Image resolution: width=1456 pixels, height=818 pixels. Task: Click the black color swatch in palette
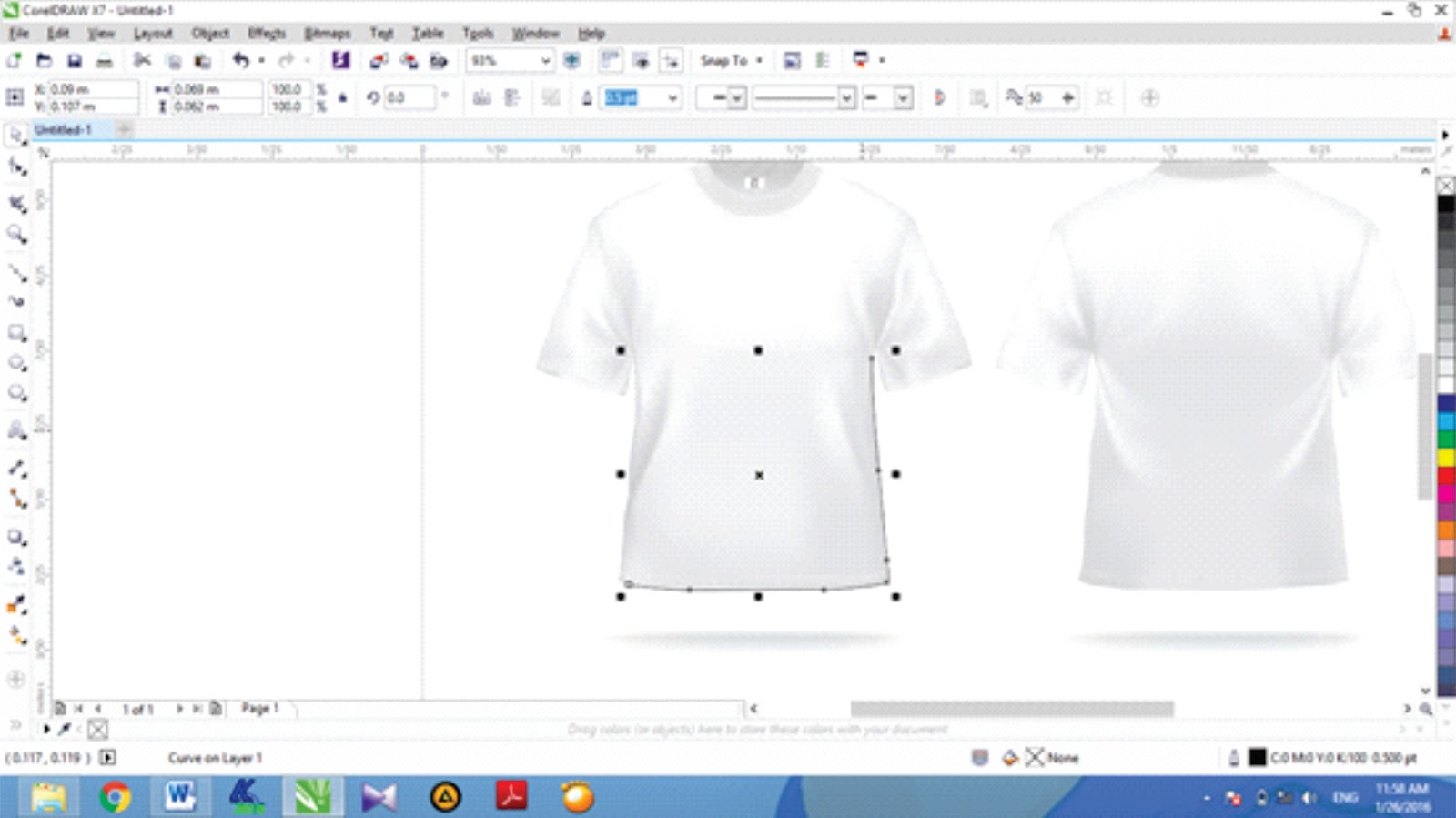pos(1446,204)
